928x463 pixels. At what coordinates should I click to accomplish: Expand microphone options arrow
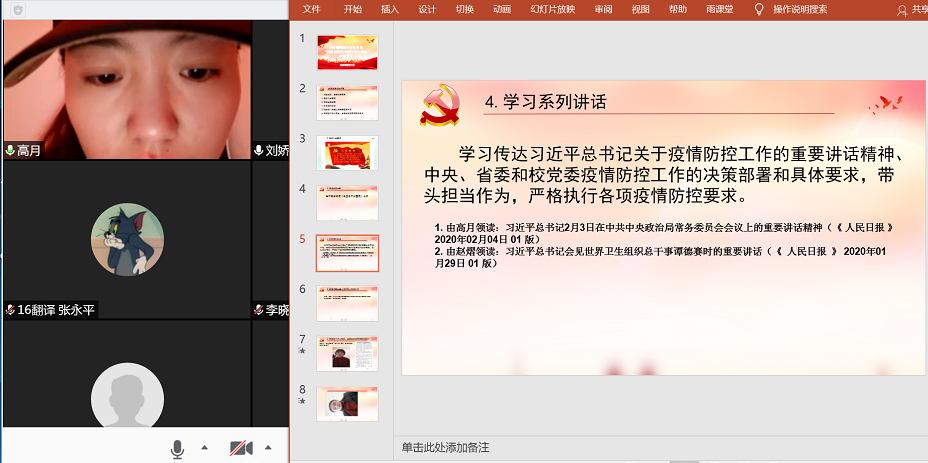point(204,448)
